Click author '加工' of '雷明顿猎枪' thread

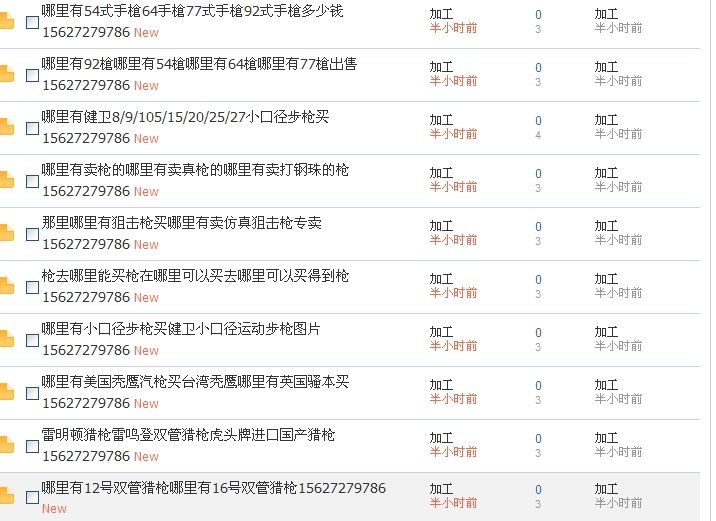(441, 438)
